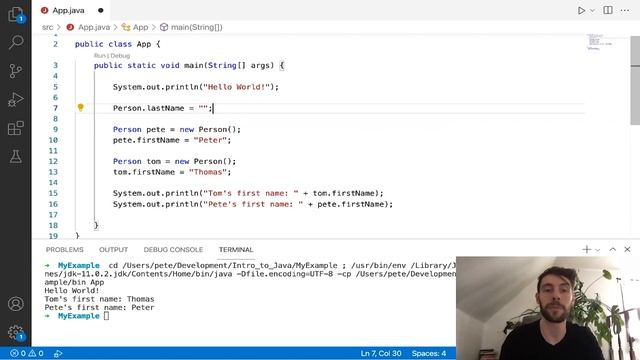The height and width of the screenshot is (360, 640).
Task: Click the App class breadcrumb
Action: 140,27
